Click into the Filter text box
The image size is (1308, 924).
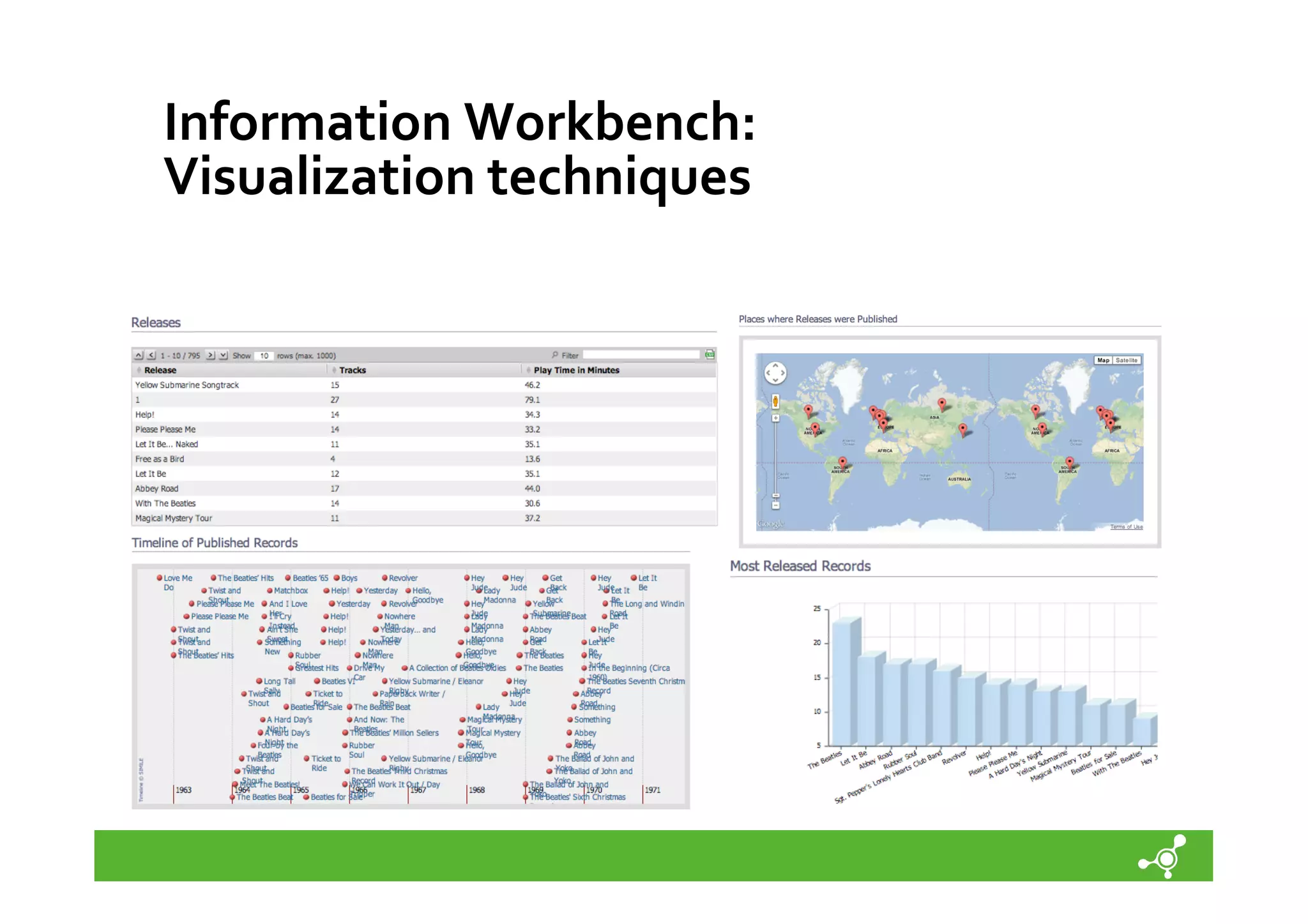pos(641,354)
